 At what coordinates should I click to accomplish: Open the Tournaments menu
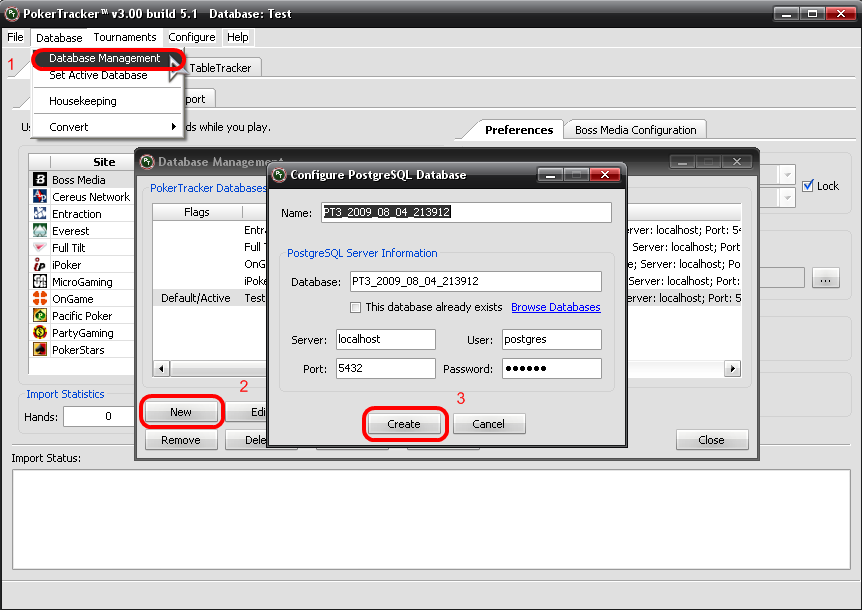pos(125,37)
